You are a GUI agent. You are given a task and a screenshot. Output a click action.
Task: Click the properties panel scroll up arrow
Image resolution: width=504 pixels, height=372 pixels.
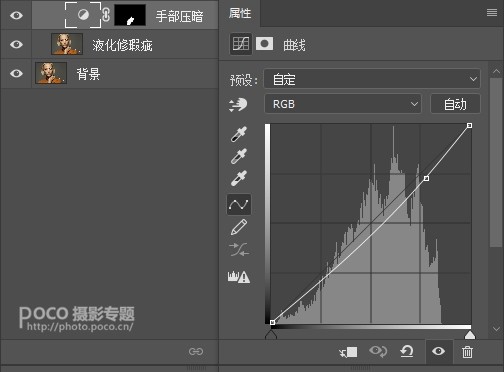click(x=496, y=71)
